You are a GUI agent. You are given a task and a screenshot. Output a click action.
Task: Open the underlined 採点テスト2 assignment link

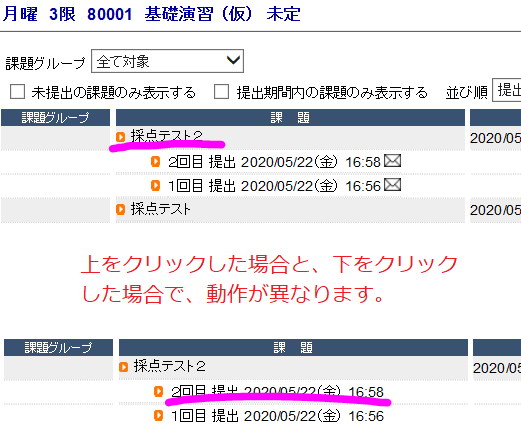tap(166, 136)
